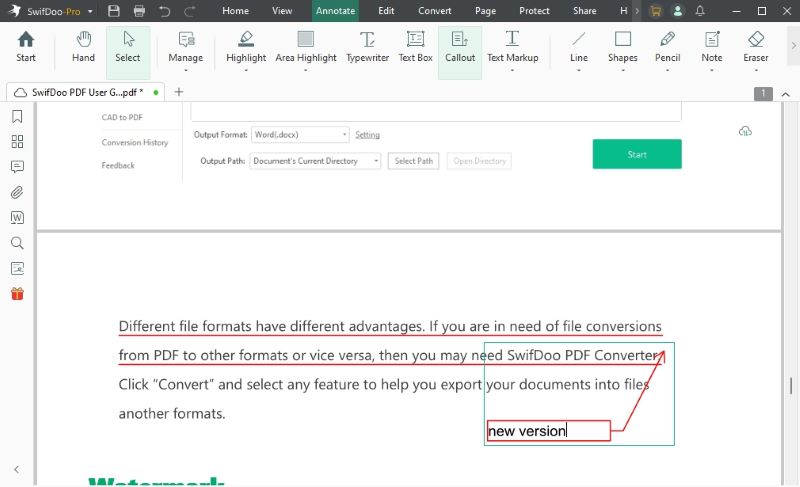Select the Hand tool

[83, 47]
